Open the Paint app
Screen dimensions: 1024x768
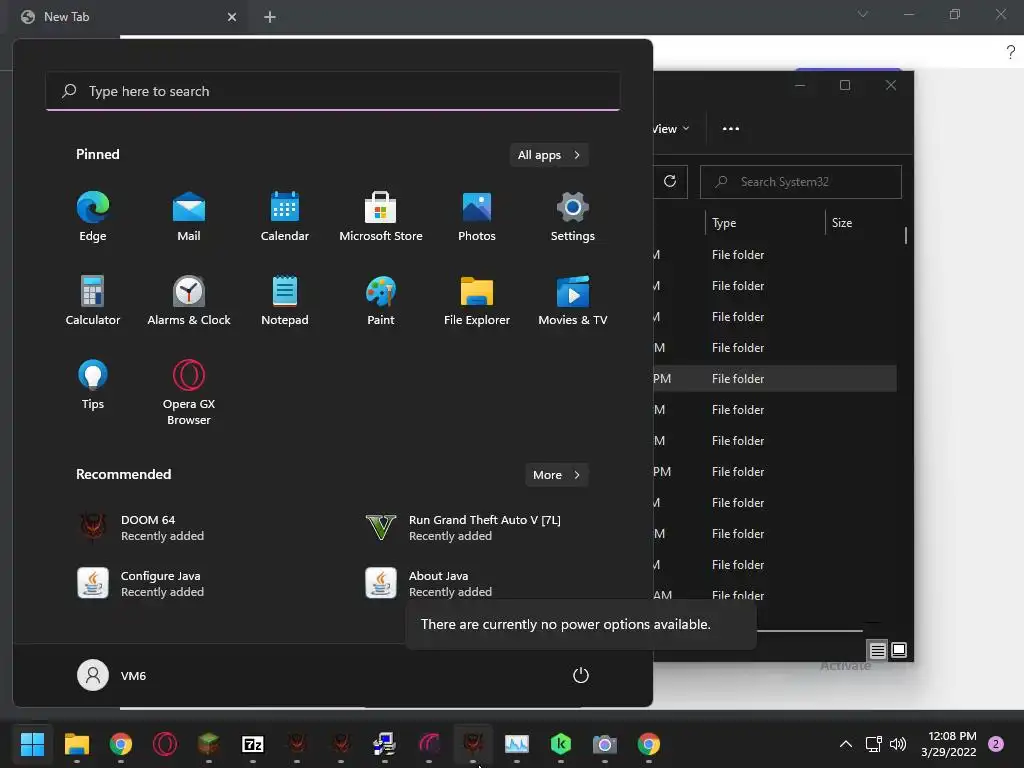click(x=381, y=300)
